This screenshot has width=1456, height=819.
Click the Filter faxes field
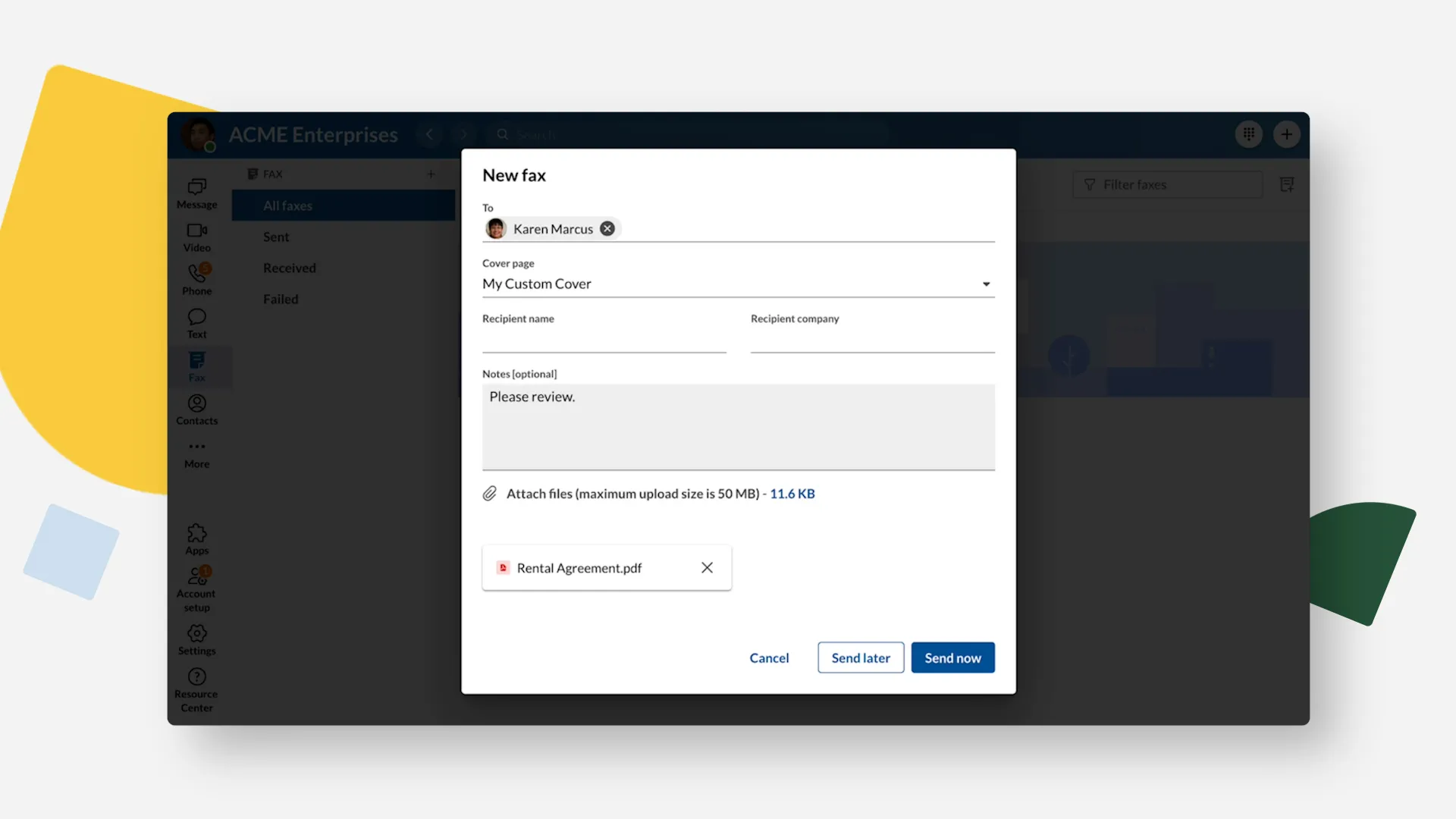1168,184
